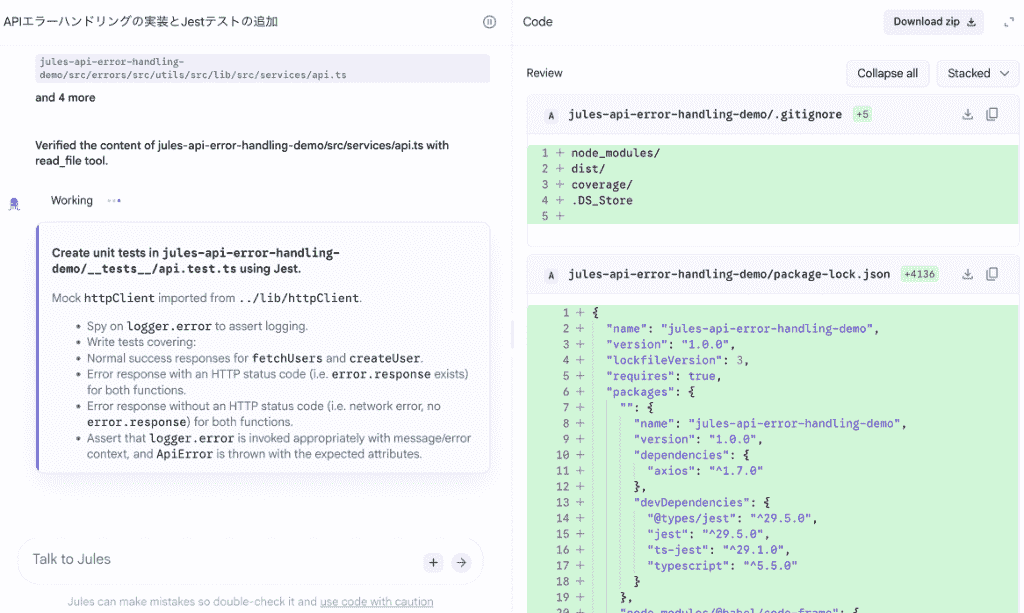The width and height of the screenshot is (1024, 613).
Task: Click the +4136 lines badge
Action: (x=919, y=274)
